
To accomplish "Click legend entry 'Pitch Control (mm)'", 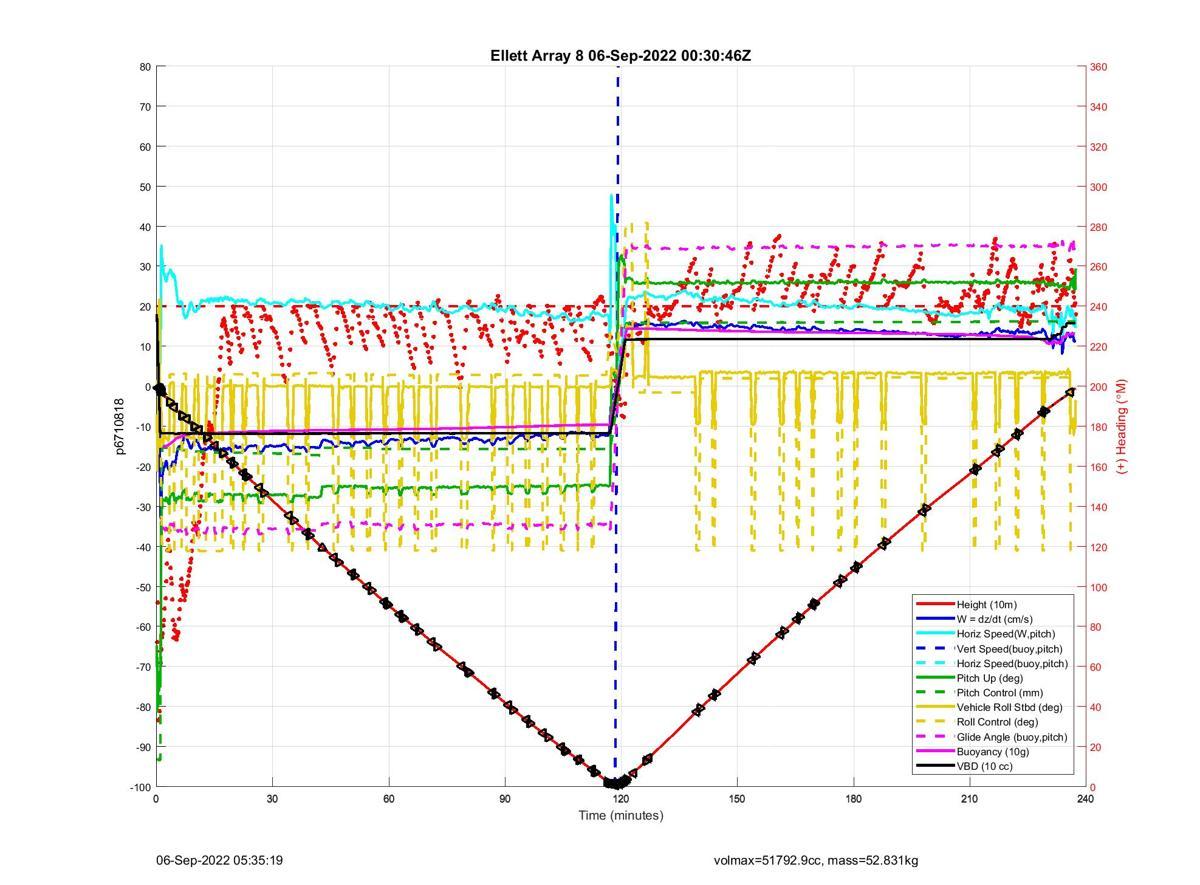I will coord(1001,692).
